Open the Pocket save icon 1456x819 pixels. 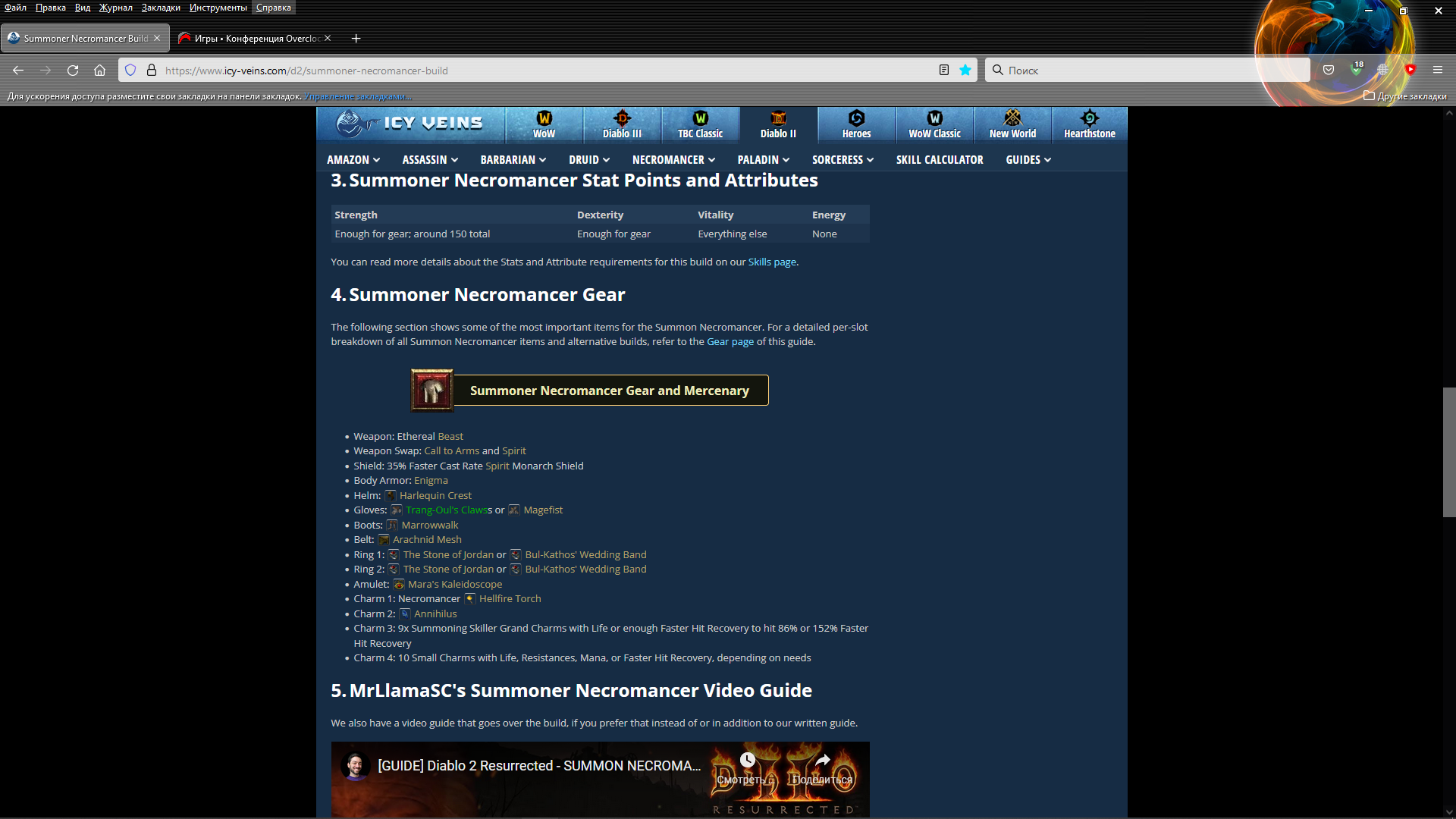1329,70
